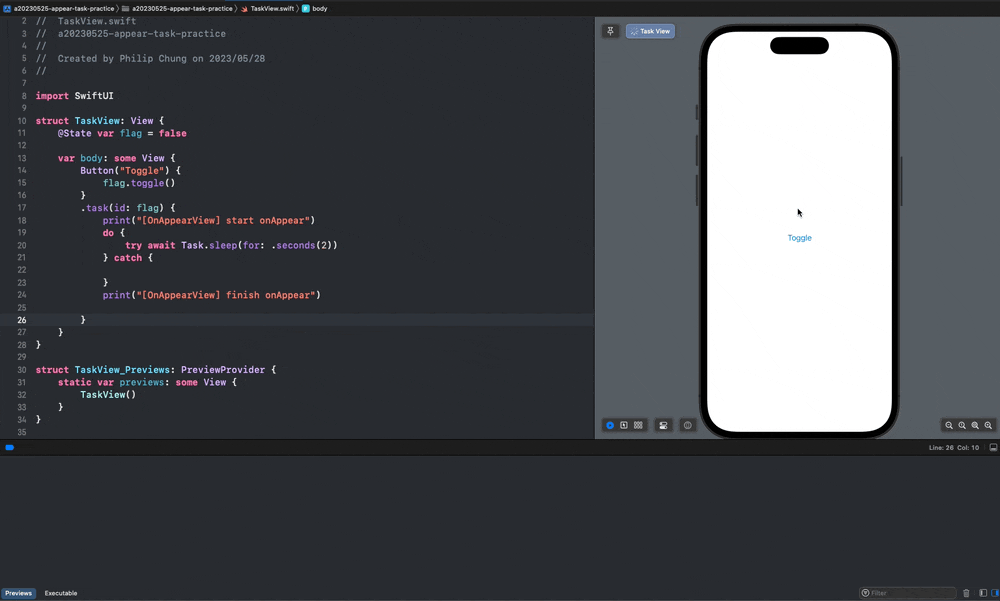Image resolution: width=1000 pixels, height=601 pixels.
Task: Click line number 26 in gutter
Action: coord(22,320)
